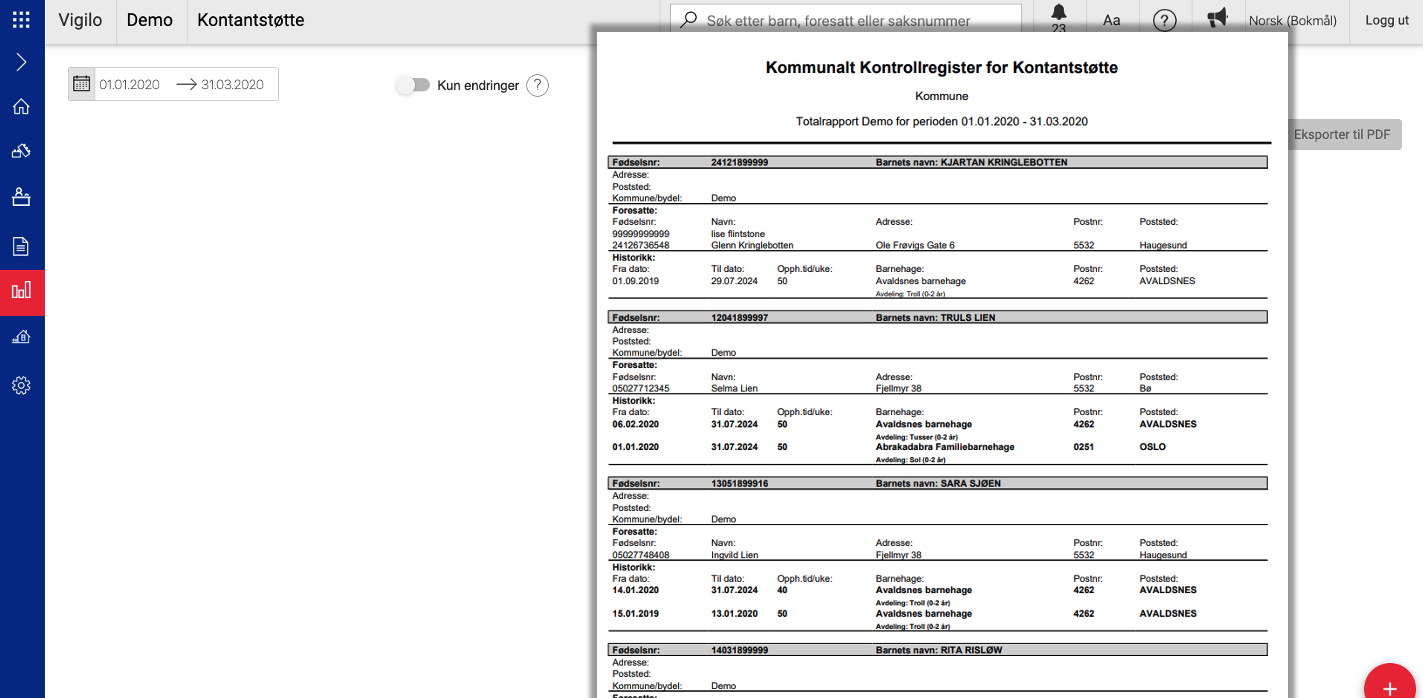Open the documents sidebar icon

point(21,246)
